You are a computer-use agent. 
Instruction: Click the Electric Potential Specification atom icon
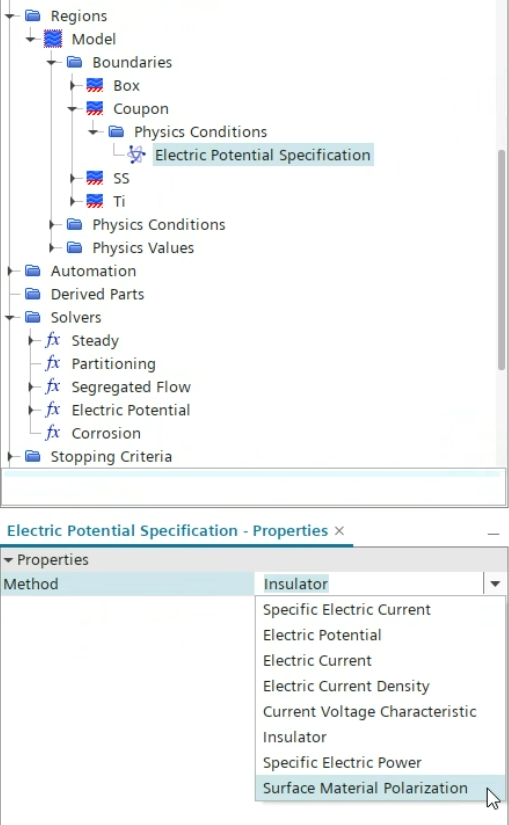pos(136,155)
